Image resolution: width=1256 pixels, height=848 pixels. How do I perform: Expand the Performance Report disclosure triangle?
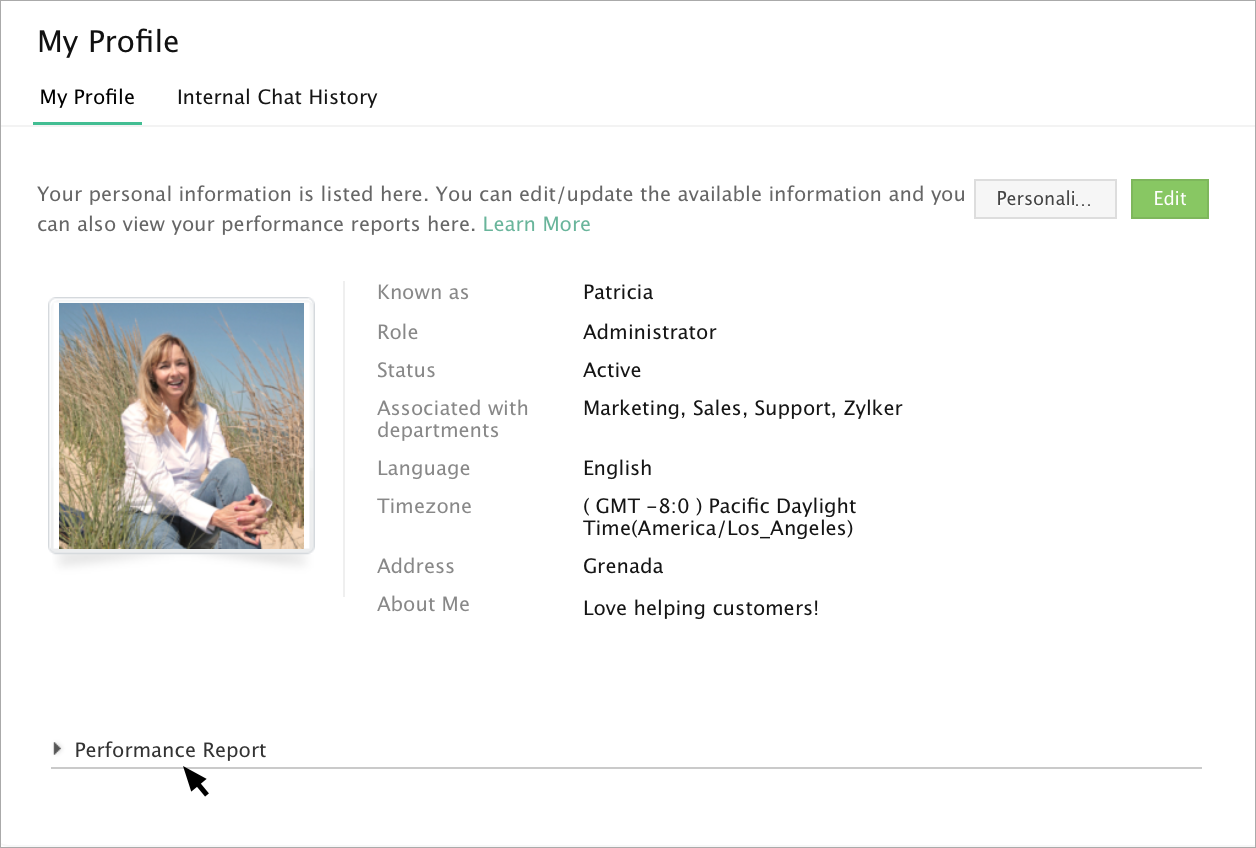click(57, 749)
